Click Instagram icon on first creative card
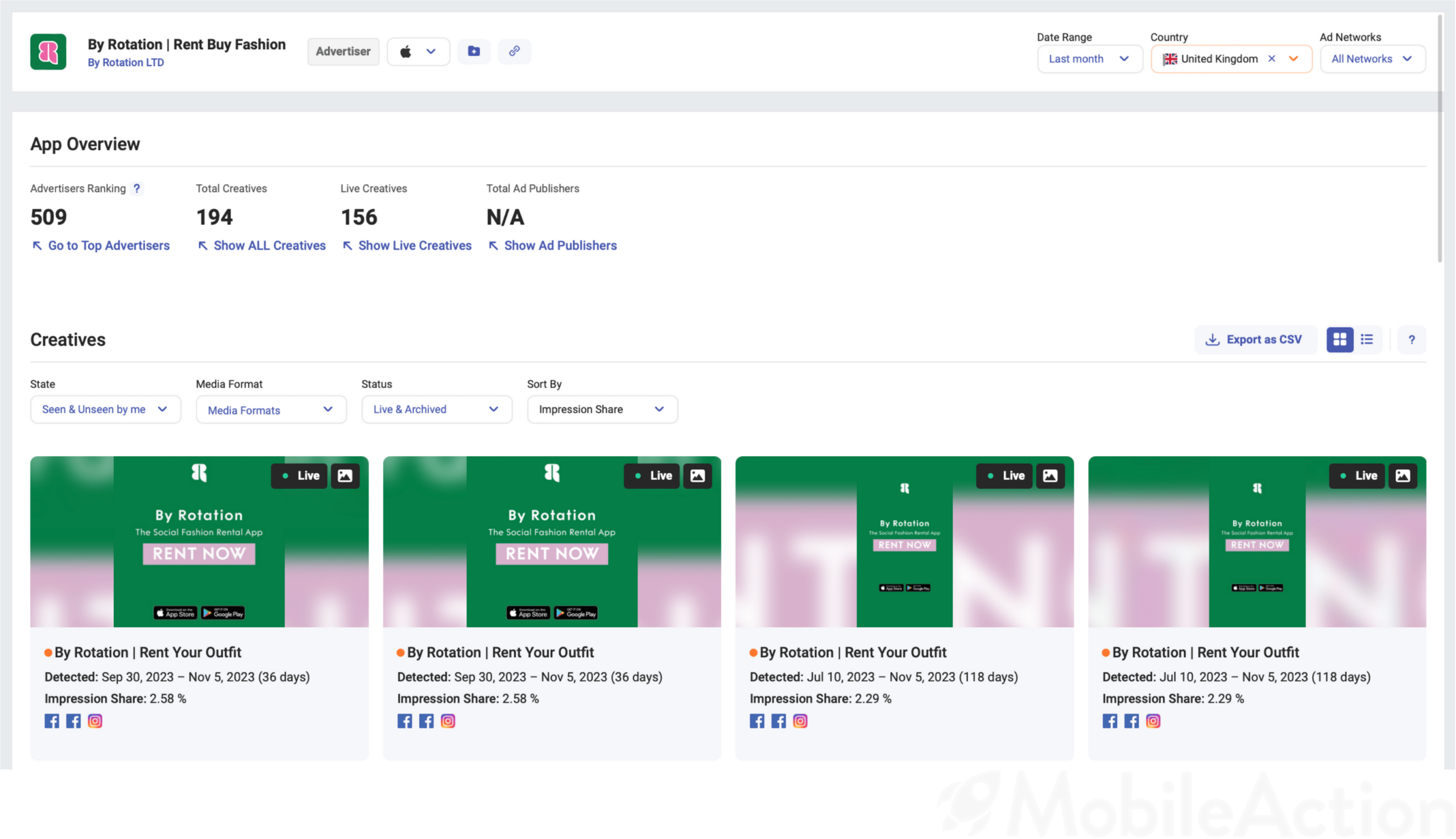This screenshot has height=839, width=1456. coord(95,721)
